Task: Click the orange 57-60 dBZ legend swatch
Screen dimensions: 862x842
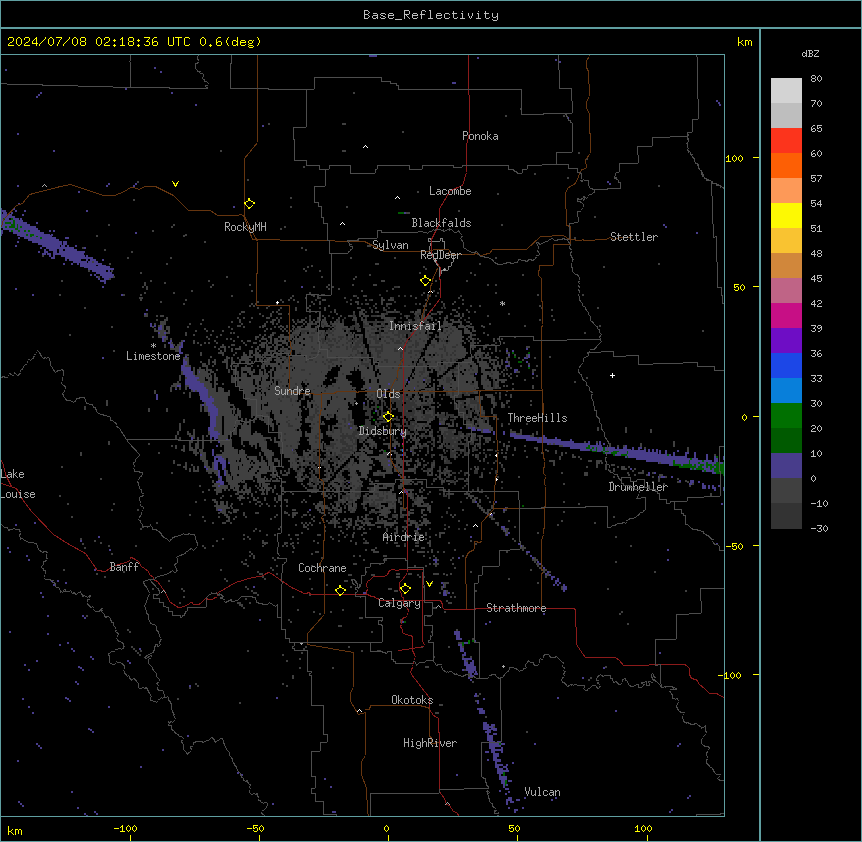Action: point(786,165)
